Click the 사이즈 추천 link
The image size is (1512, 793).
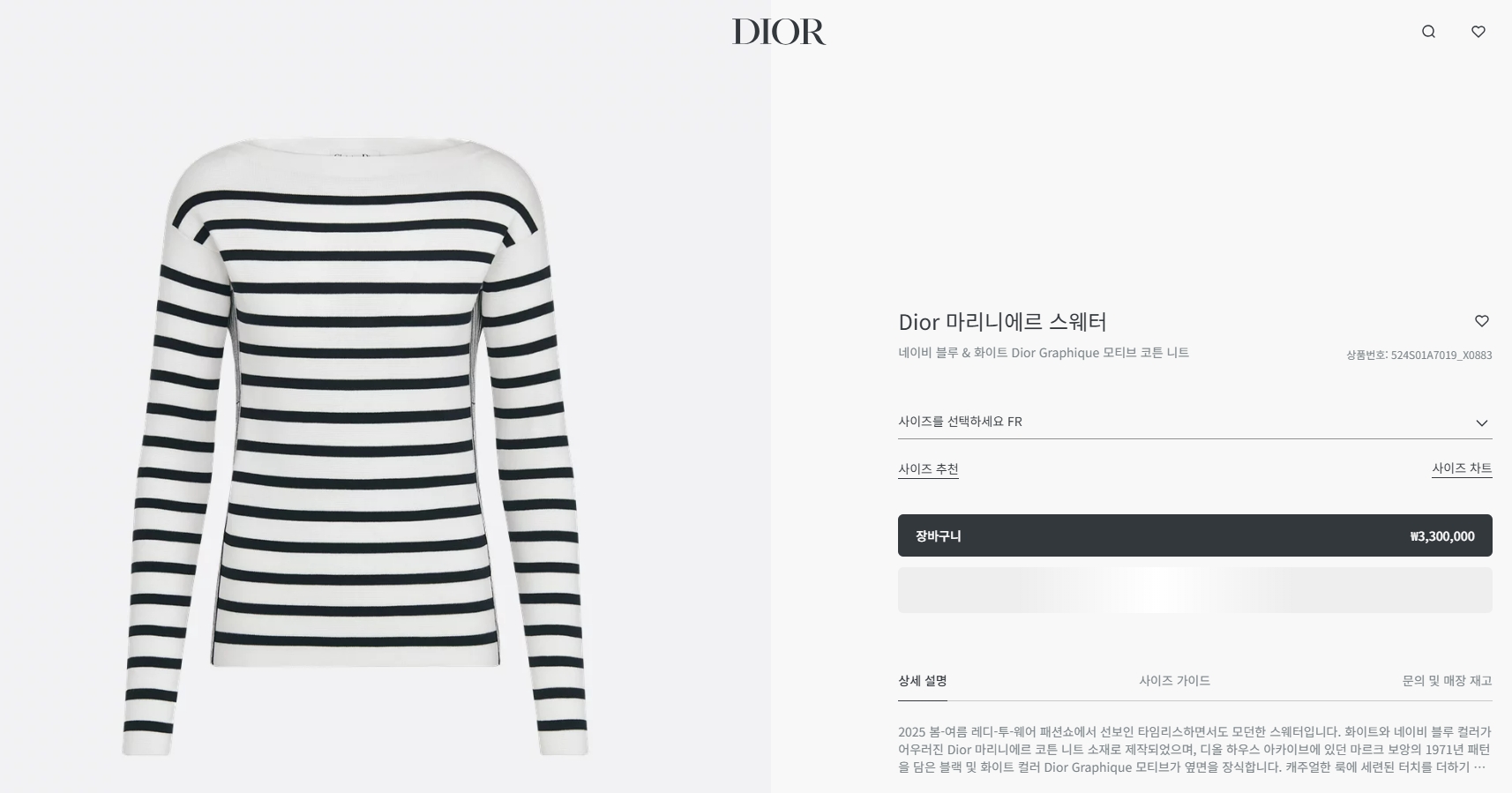coord(928,469)
